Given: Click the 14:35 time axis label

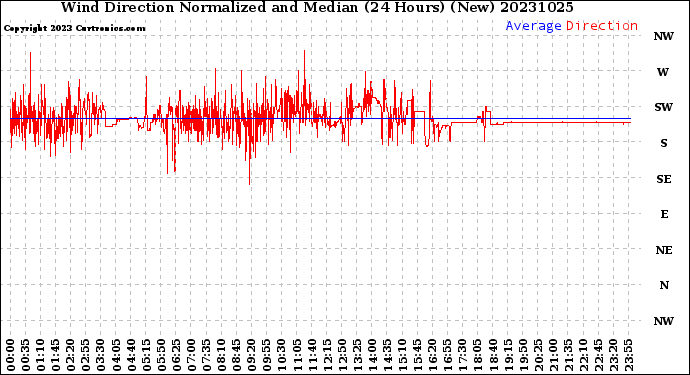Looking at the screenshot, I should [387, 355].
